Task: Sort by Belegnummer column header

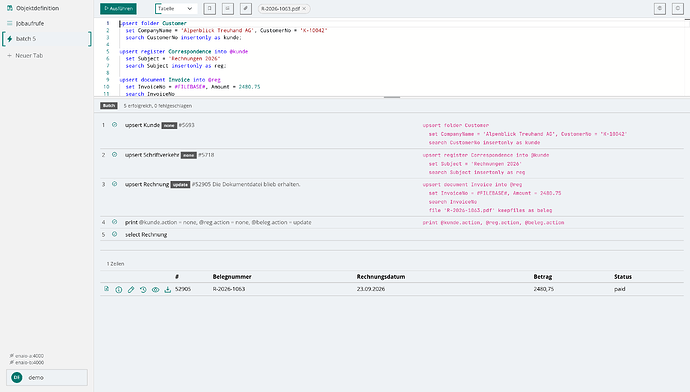Action: coord(232,277)
